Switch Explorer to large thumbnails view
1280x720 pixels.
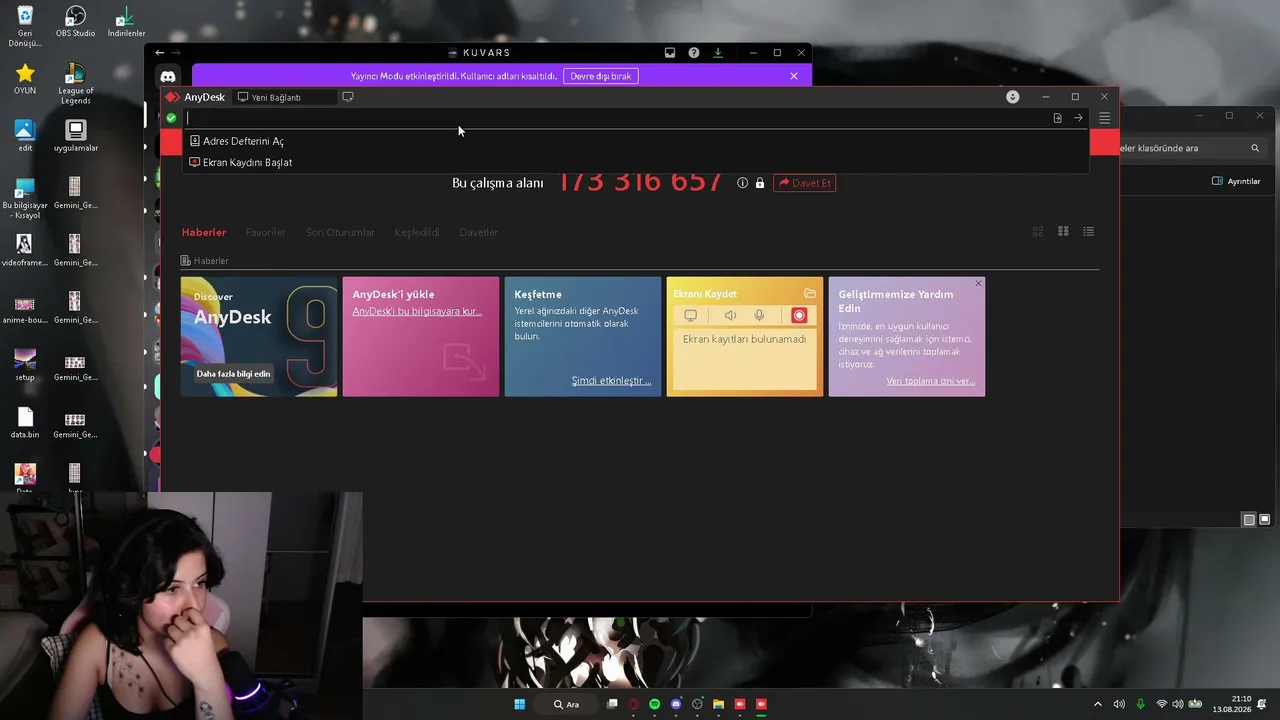click(x=1265, y=520)
